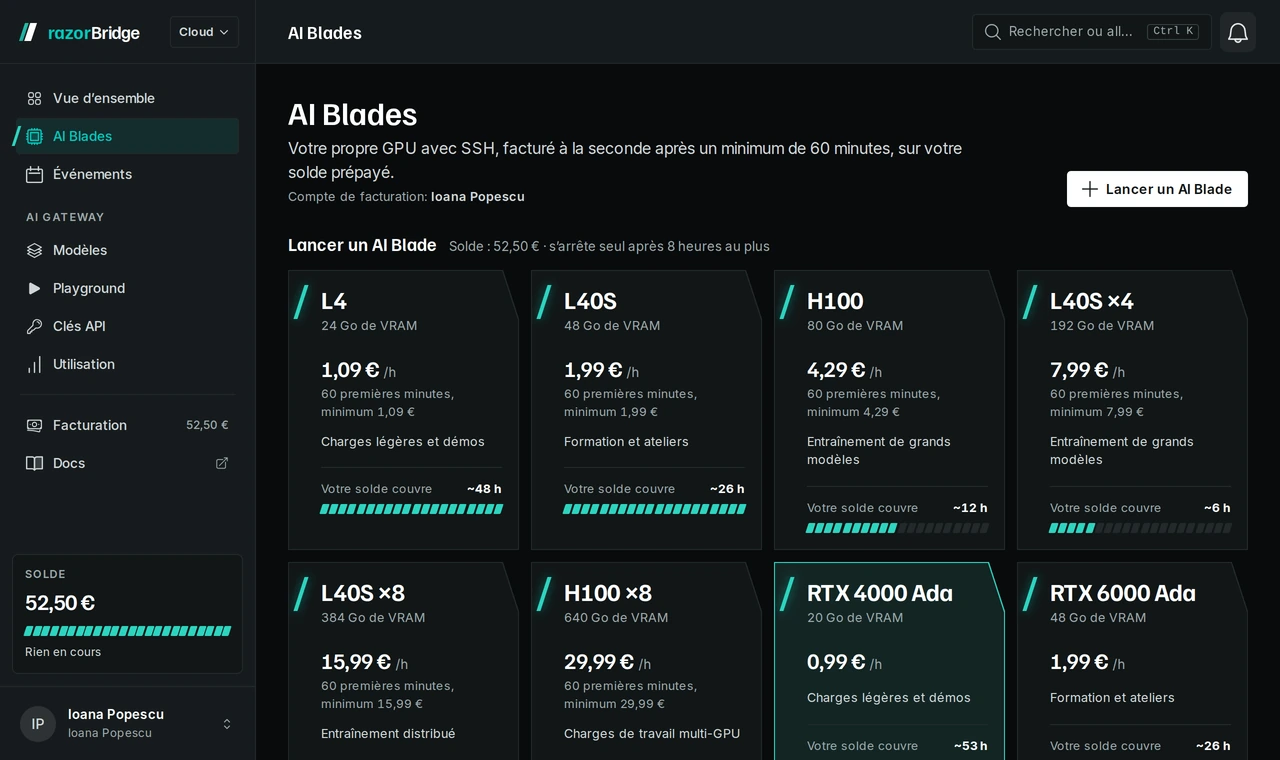Click the Docs book icon
The image size is (1280, 760).
click(34, 463)
